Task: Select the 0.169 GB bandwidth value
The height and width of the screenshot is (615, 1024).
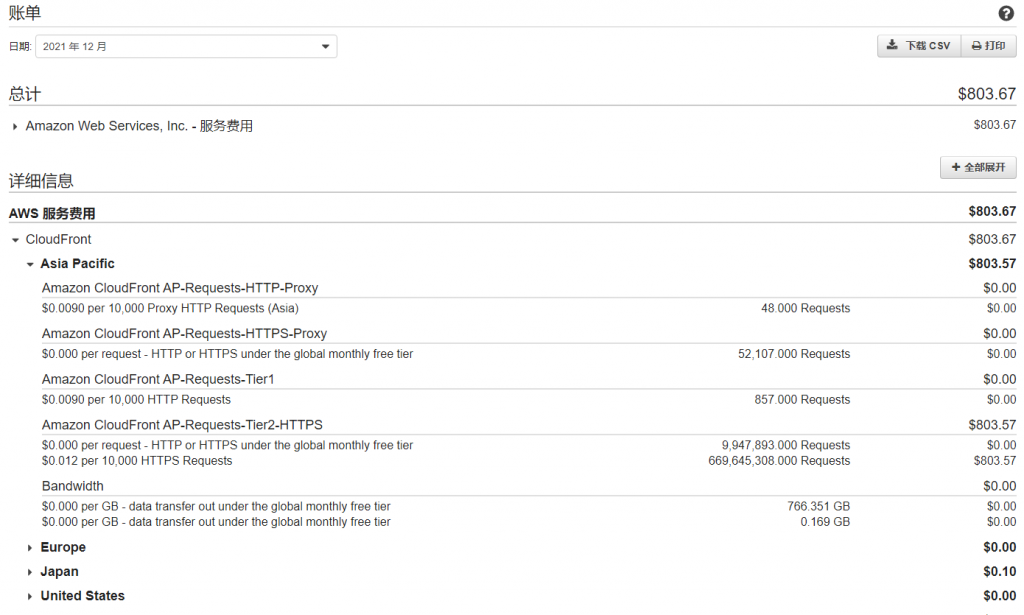Action: point(825,522)
